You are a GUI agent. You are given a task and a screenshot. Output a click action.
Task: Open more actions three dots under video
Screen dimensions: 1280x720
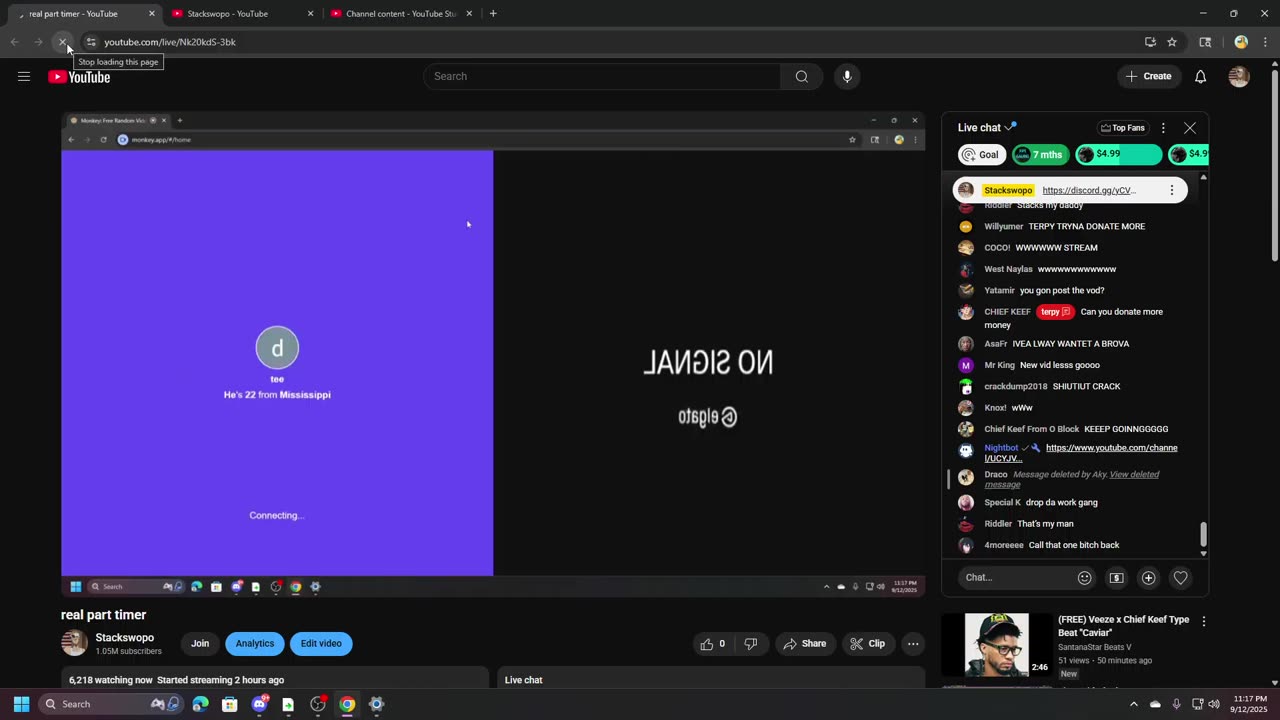point(913,644)
